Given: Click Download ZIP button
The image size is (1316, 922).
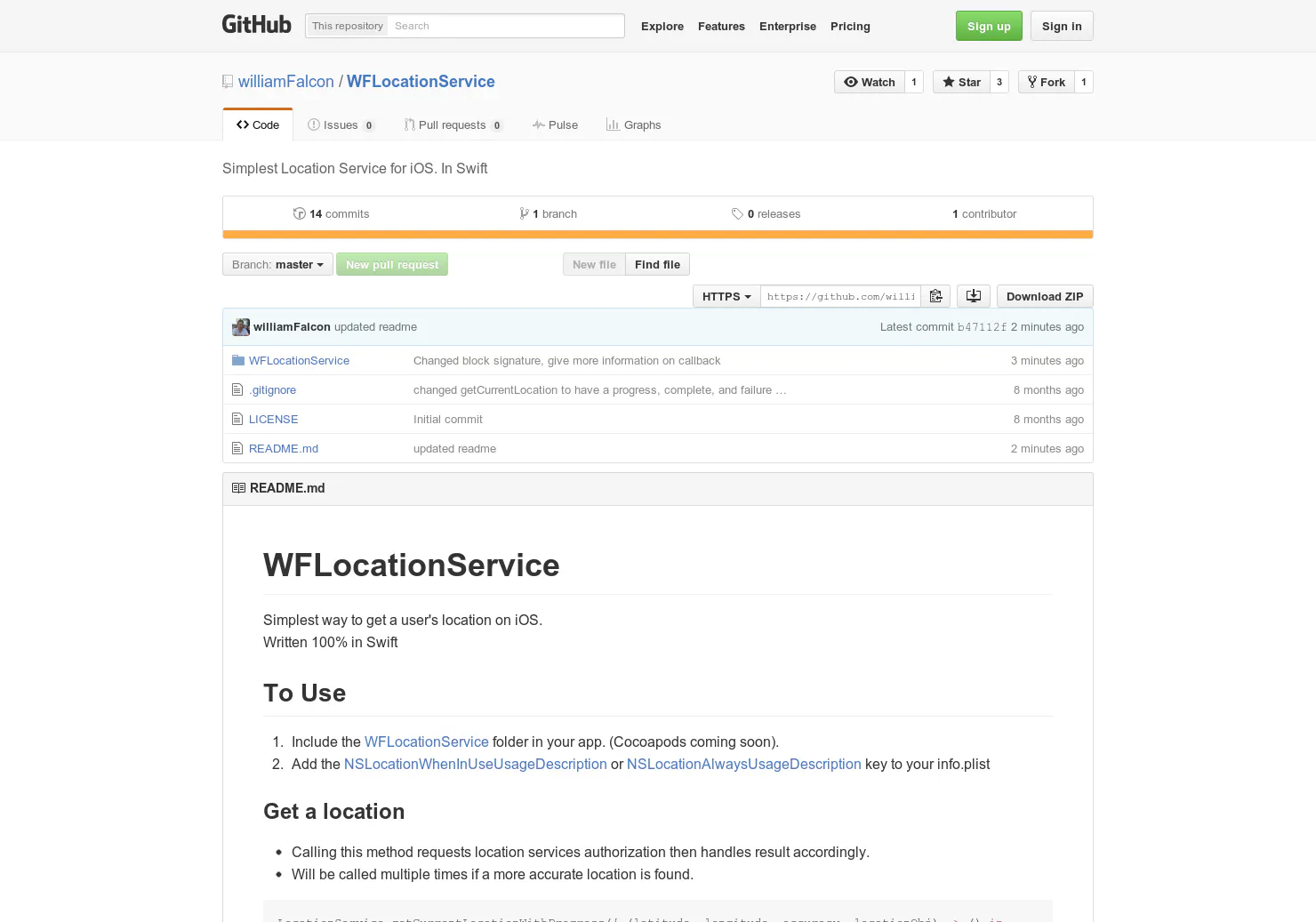Looking at the screenshot, I should [1045, 296].
